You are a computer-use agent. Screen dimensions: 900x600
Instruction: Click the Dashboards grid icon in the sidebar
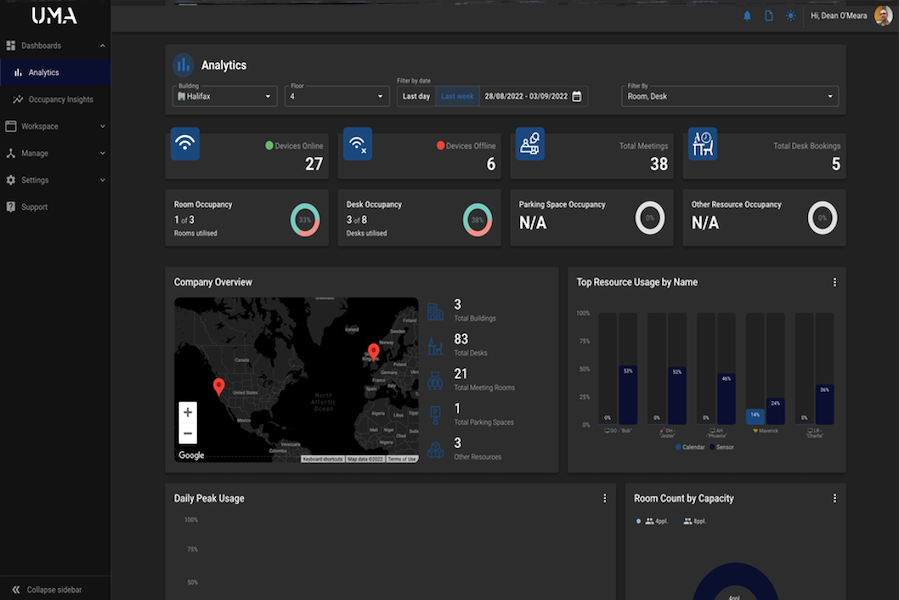pyautogui.click(x=10, y=45)
